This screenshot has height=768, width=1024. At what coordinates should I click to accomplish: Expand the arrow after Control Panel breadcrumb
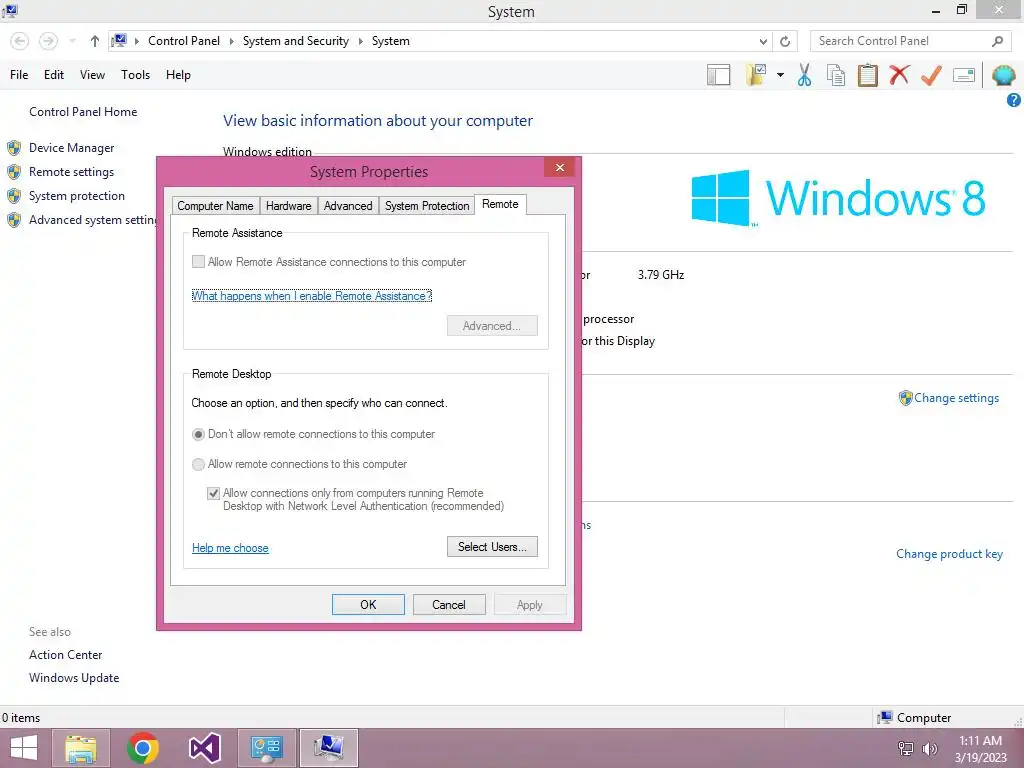tap(232, 41)
